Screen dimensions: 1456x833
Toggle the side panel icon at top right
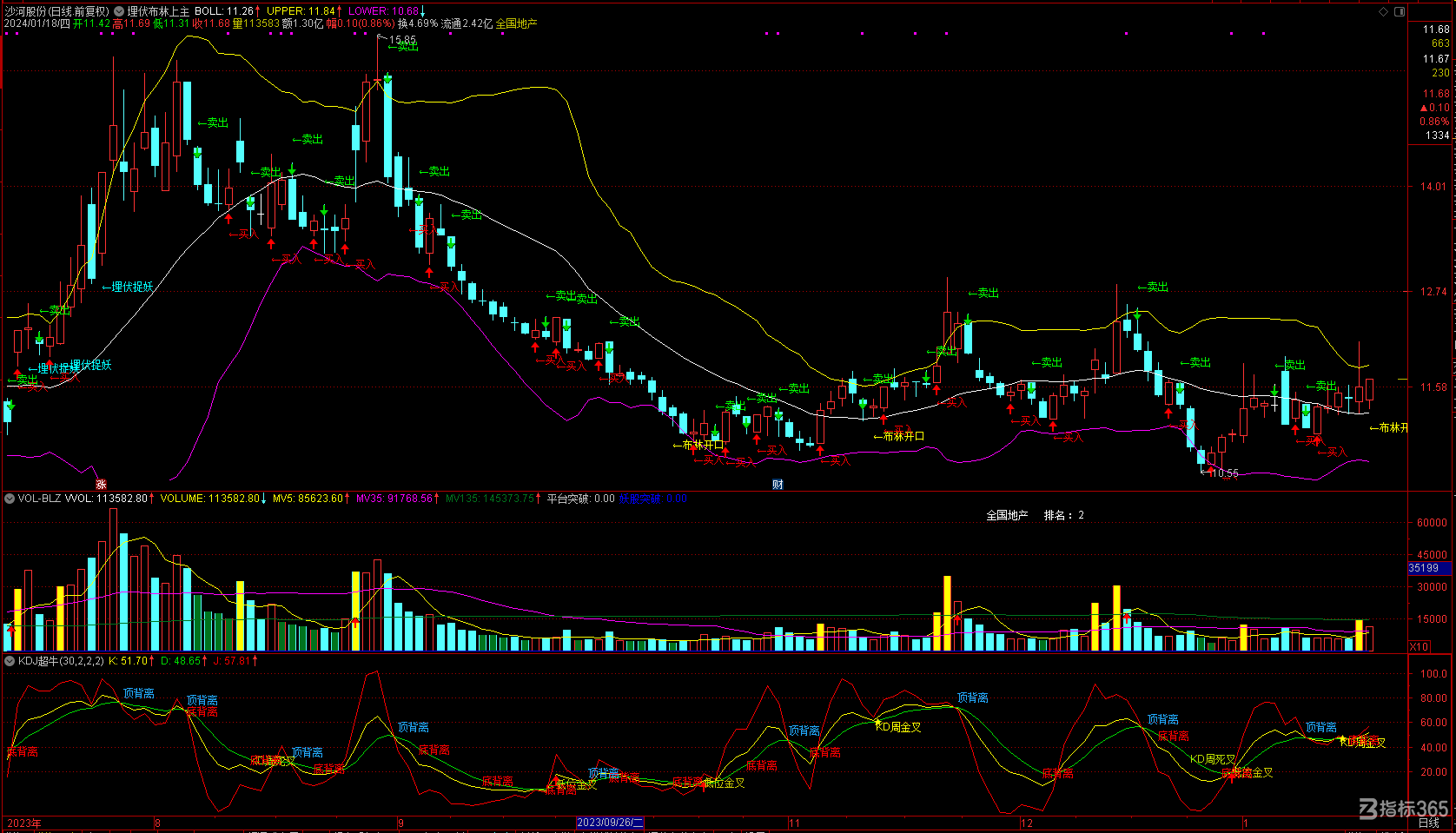(1400, 11)
